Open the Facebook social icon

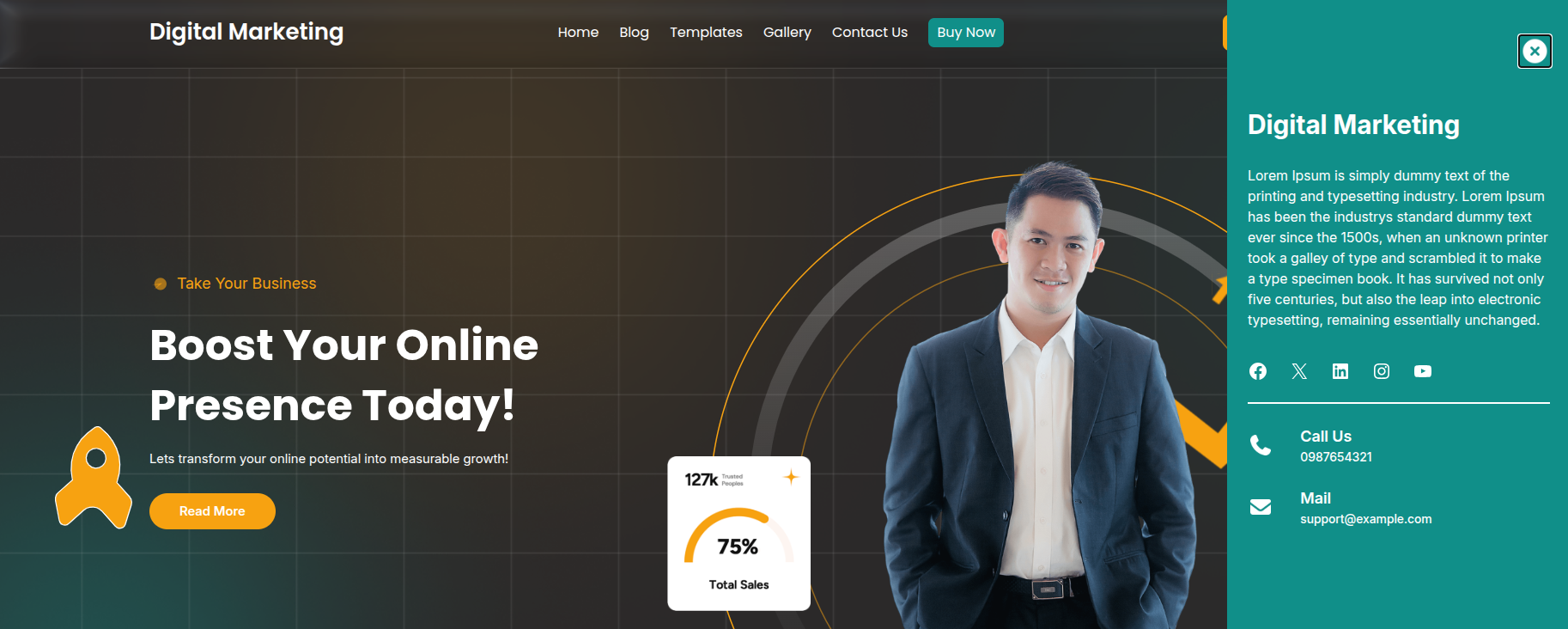[1258, 371]
